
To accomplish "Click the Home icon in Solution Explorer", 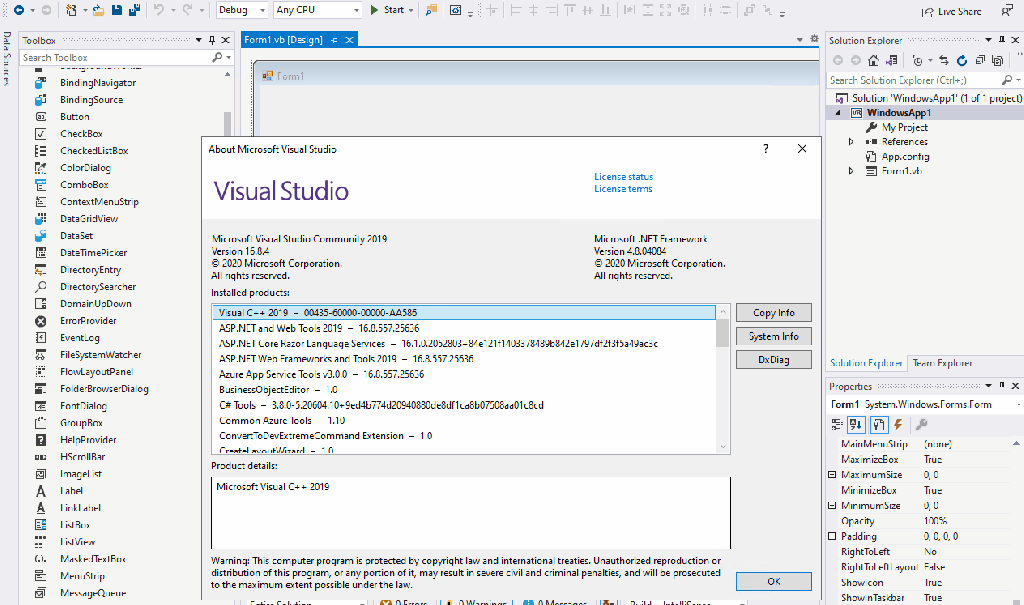I will [x=874, y=60].
